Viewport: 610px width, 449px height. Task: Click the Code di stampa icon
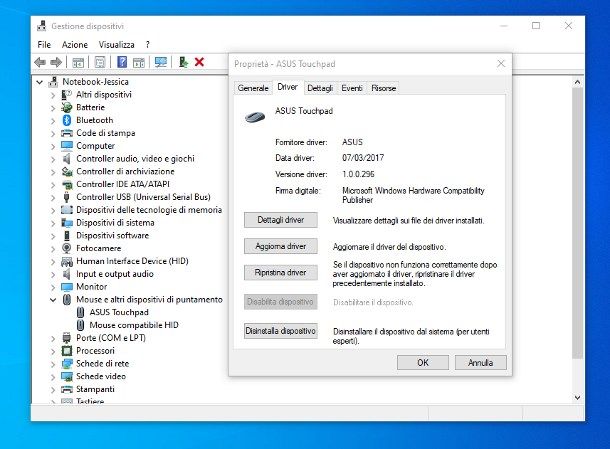click(x=67, y=133)
